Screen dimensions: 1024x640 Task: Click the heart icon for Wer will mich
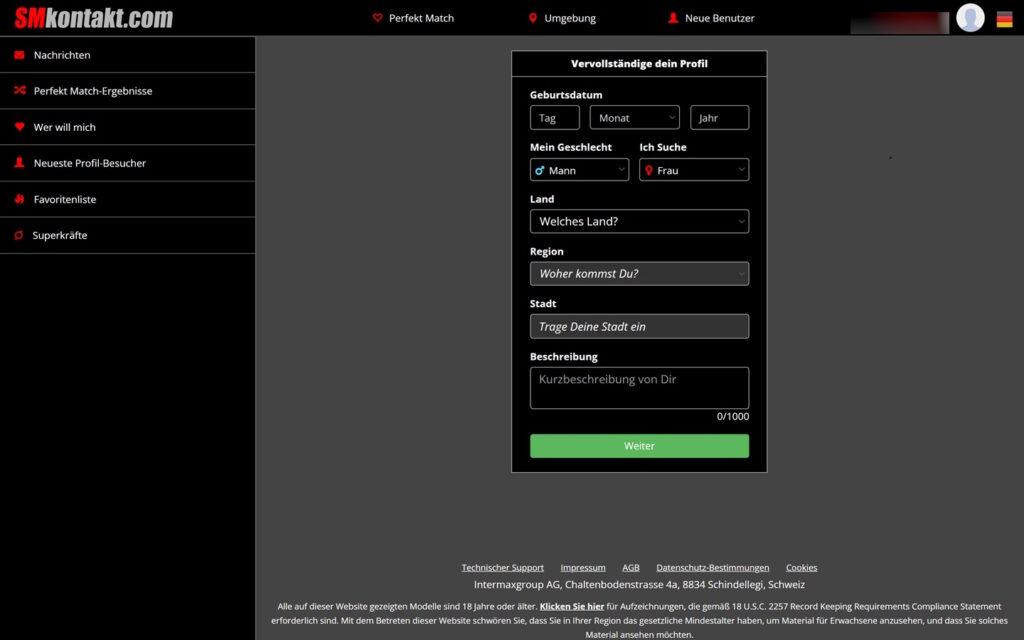(x=20, y=127)
